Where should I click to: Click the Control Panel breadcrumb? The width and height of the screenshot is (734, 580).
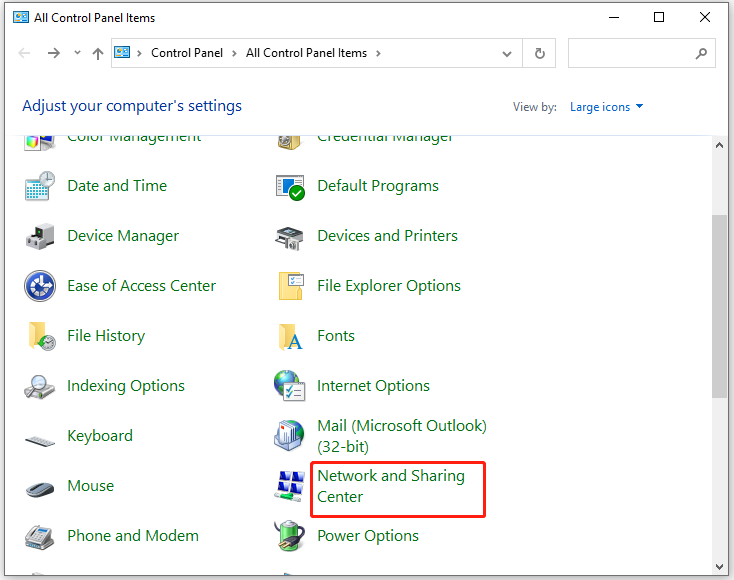(185, 54)
